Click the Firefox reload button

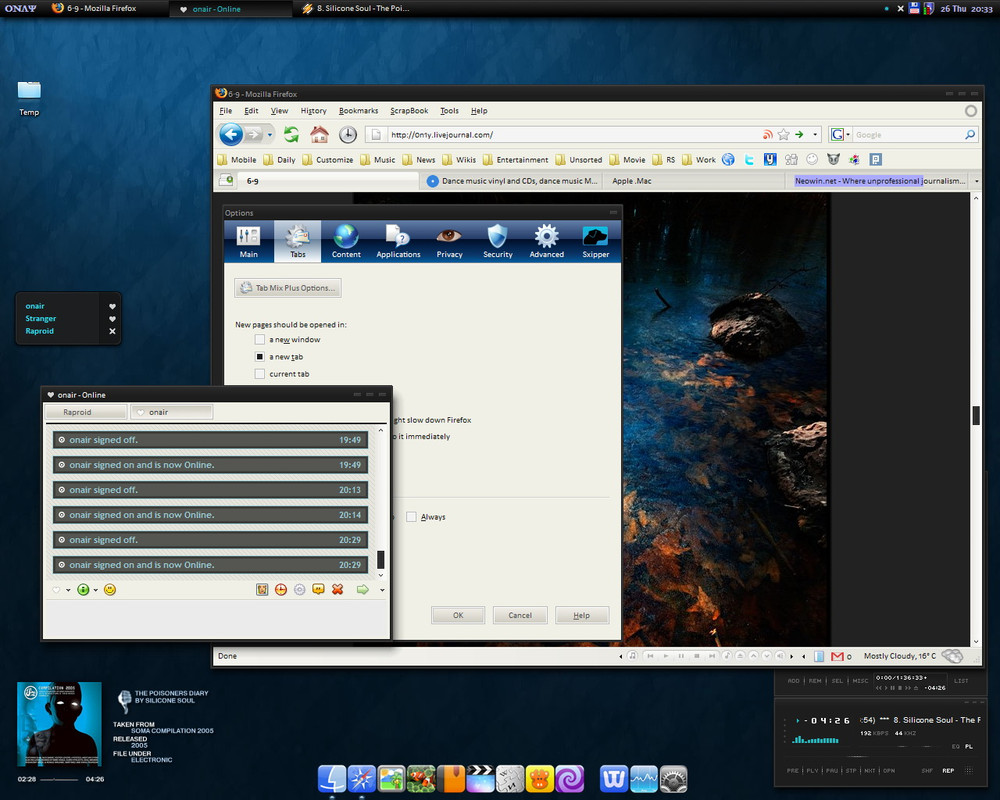291,135
